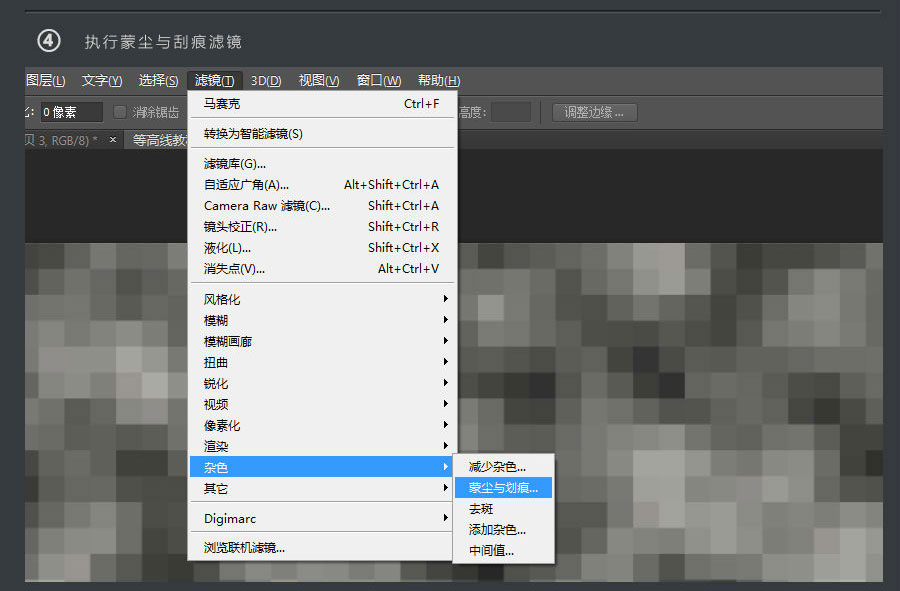Viewport: 900px width, 591px height.
Task: Open the 文字(Y) menu
Action: pyautogui.click(x=102, y=80)
